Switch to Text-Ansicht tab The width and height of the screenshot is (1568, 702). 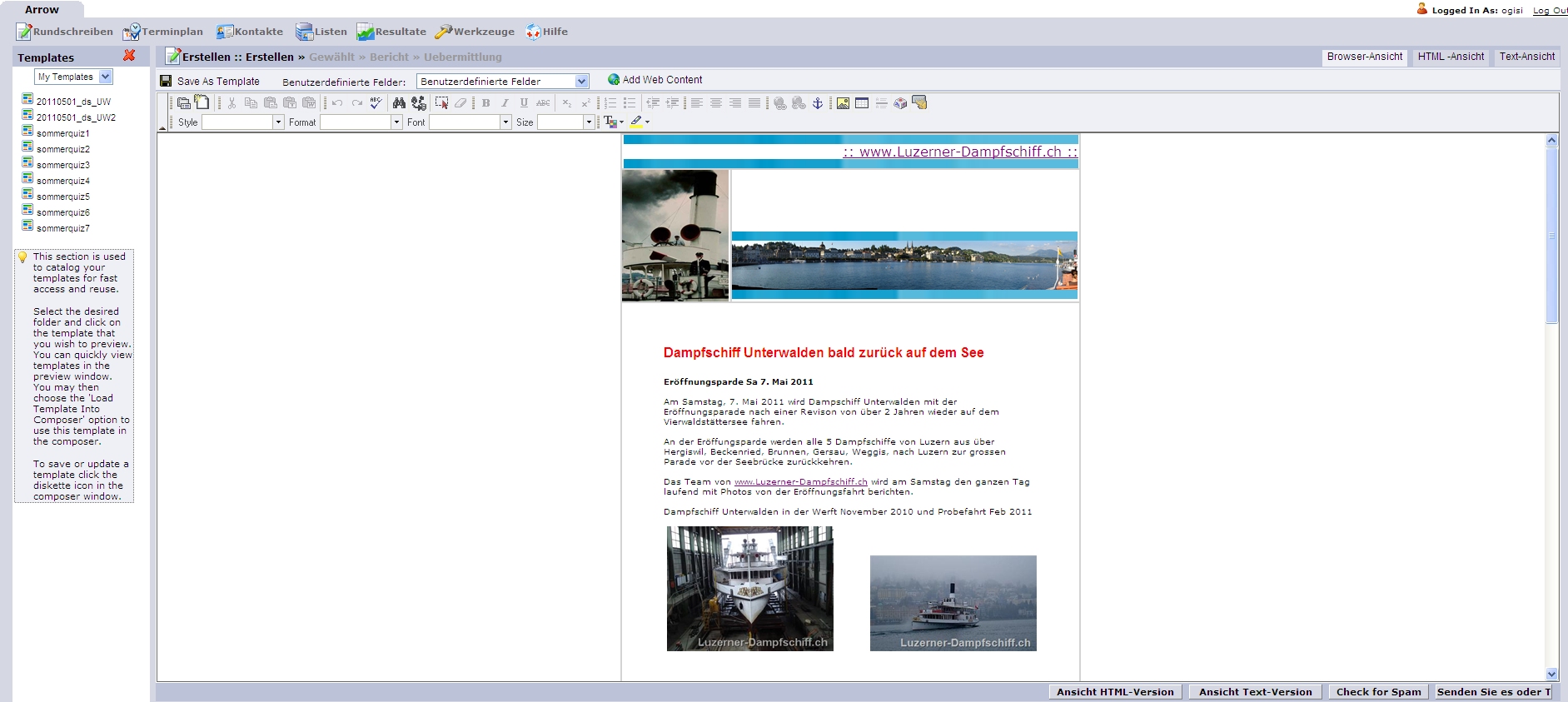coord(1527,57)
